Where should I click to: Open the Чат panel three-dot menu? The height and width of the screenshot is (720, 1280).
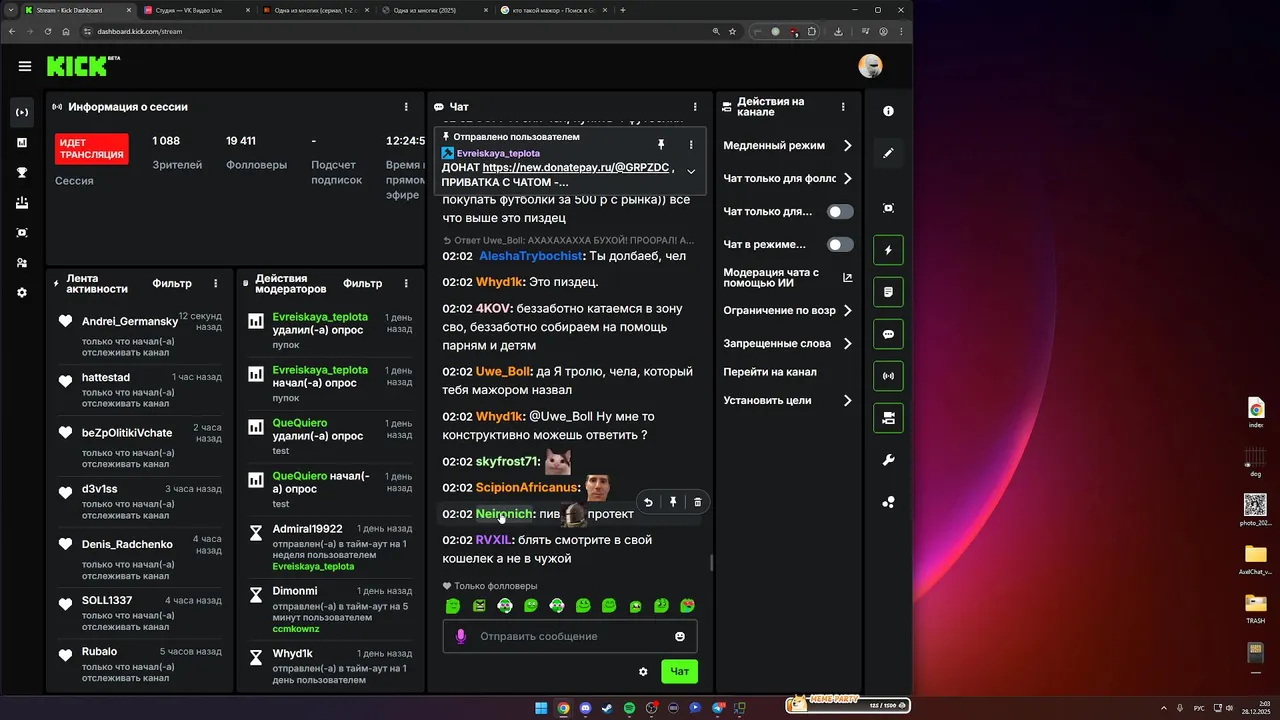coord(696,107)
